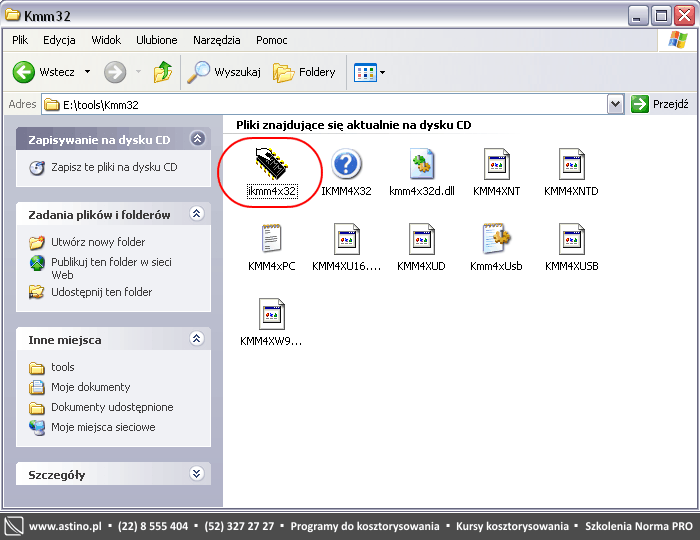This screenshot has height=540, width=700.
Task: Select the KMM4xPC text file icon
Action: coord(271,239)
